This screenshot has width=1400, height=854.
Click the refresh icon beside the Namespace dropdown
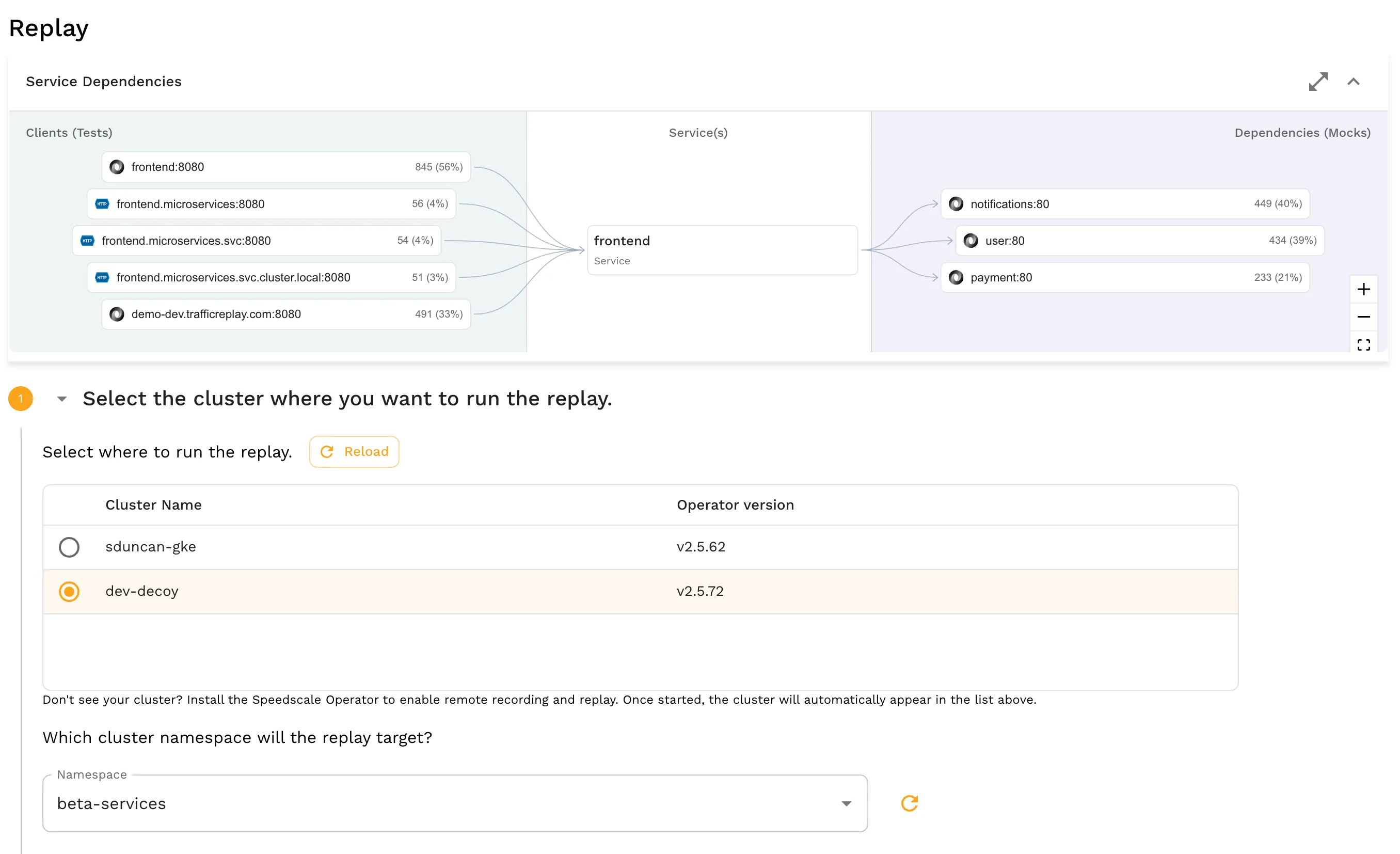click(x=909, y=803)
